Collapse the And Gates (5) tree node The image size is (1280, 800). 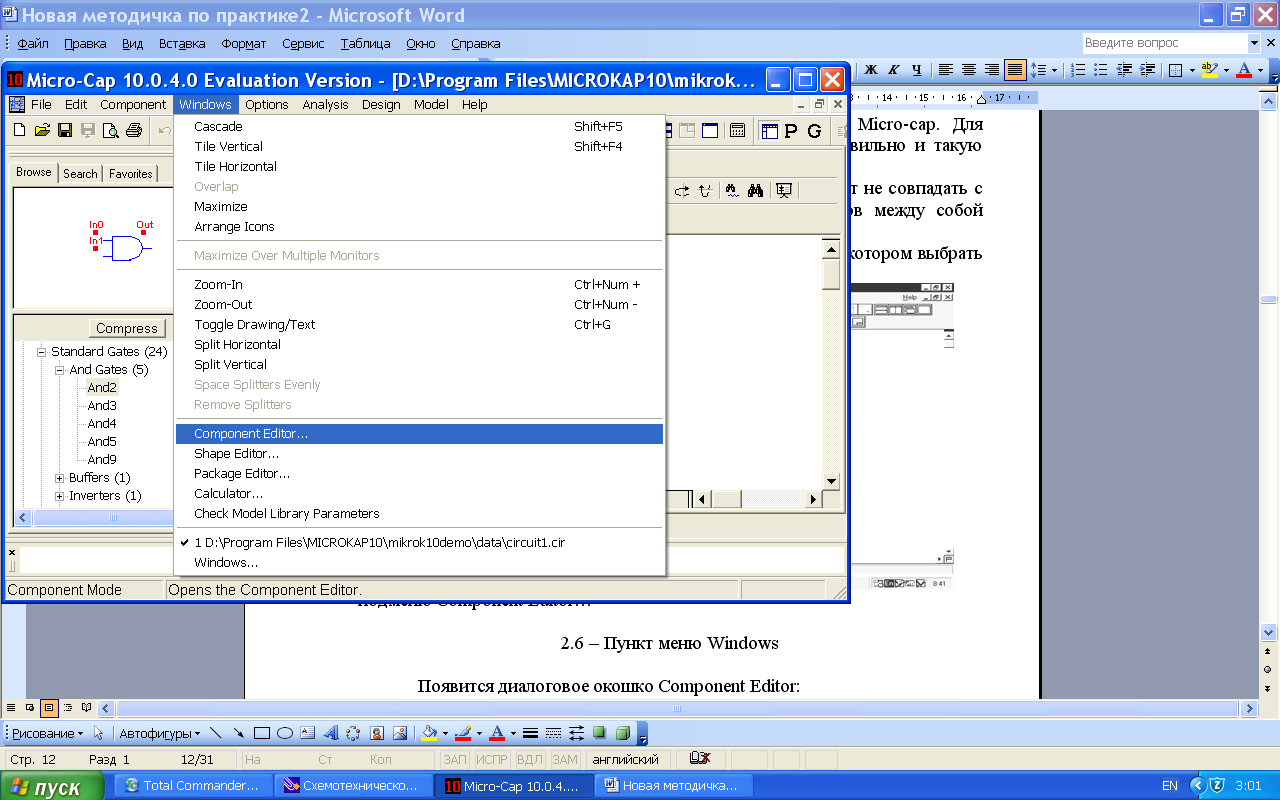60,370
